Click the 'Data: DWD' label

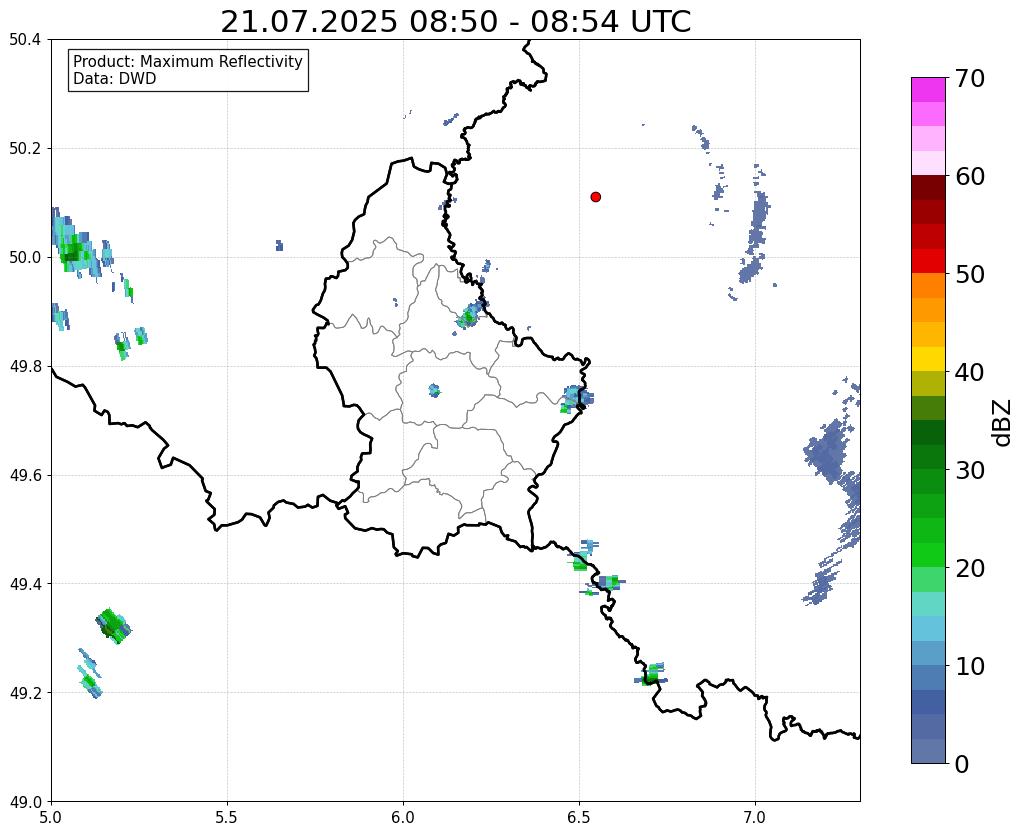[115, 79]
